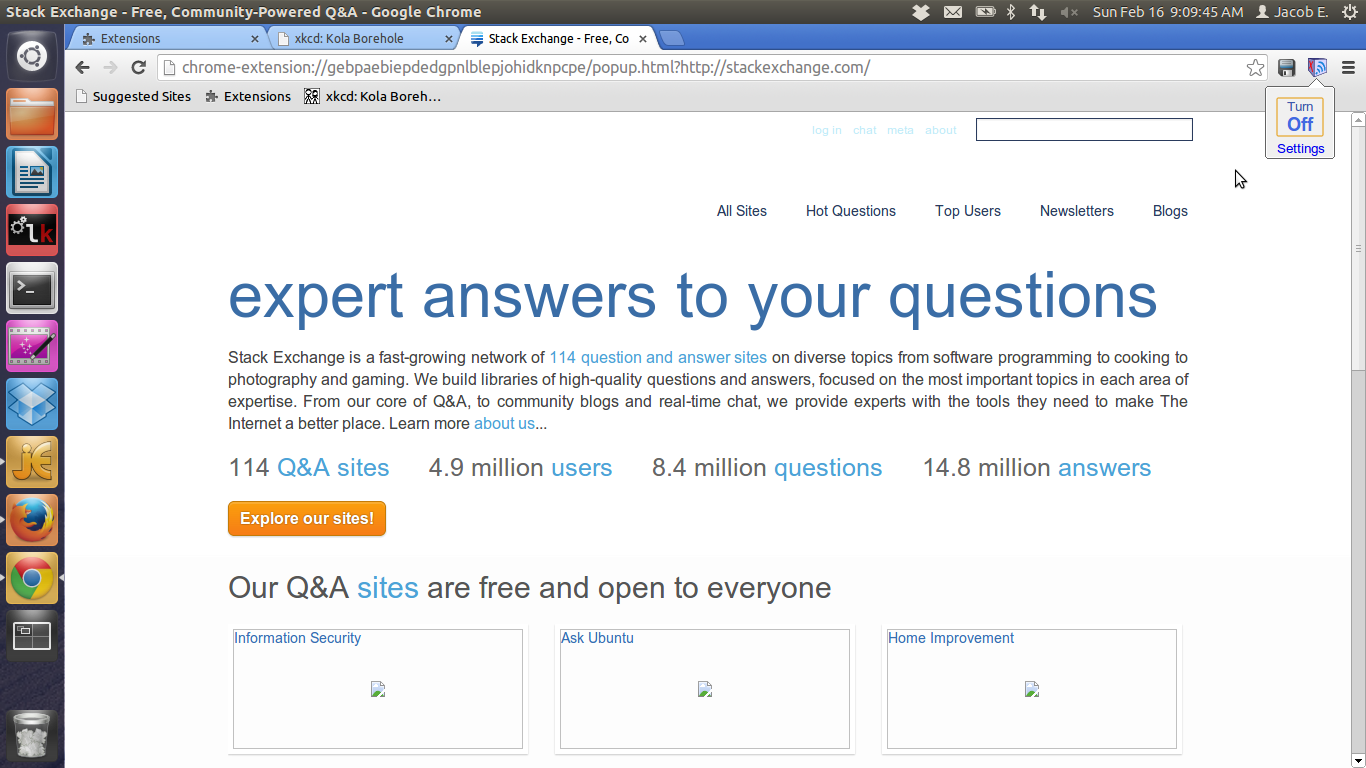Open Dropbox from the launcher
1366x768 pixels.
pyautogui.click(x=32, y=404)
